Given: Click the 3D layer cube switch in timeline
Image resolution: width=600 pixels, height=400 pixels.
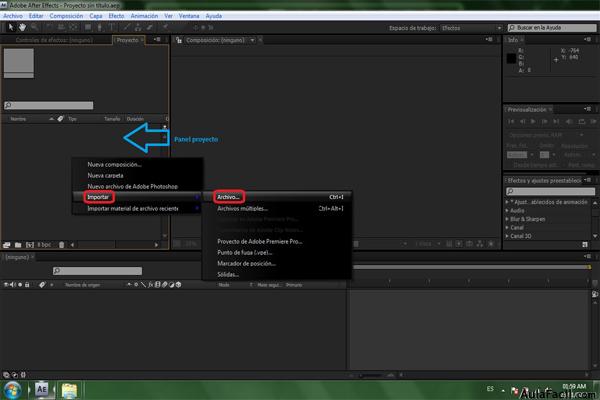Looking at the screenshot, I should (x=178, y=284).
